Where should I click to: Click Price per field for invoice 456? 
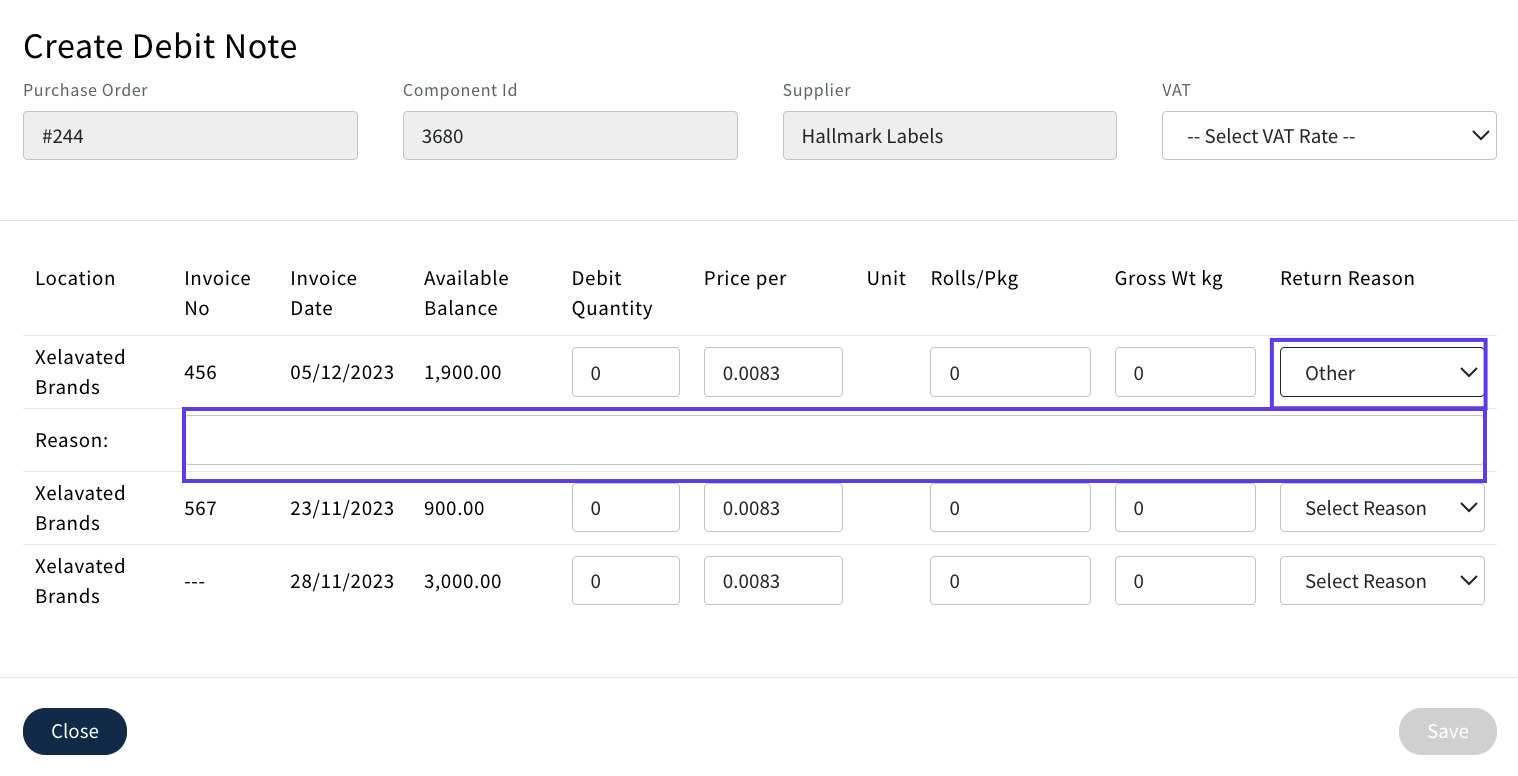coord(772,373)
